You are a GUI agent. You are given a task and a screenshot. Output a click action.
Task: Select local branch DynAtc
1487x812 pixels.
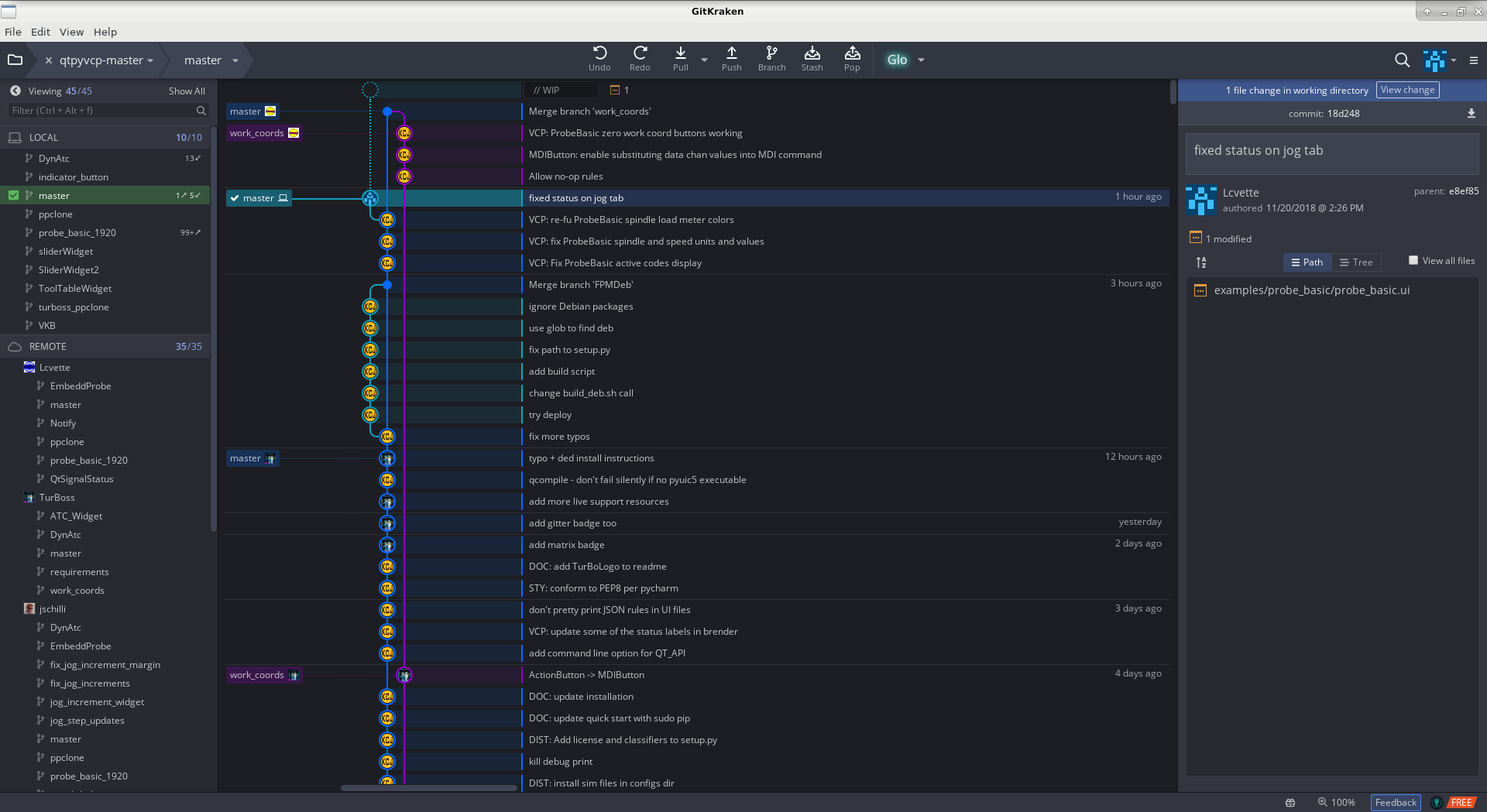pos(105,158)
